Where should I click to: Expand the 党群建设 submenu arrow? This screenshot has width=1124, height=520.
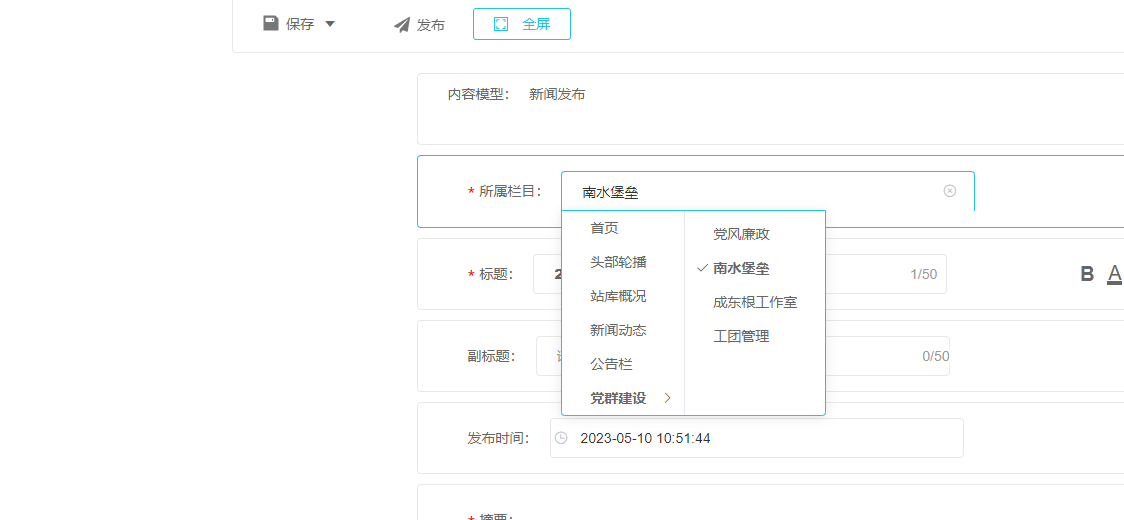coord(667,398)
